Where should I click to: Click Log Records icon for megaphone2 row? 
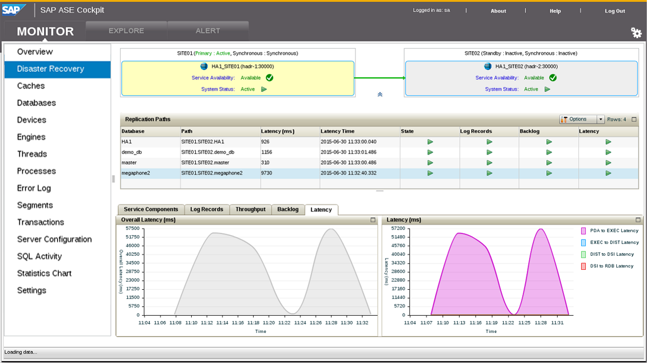coord(489,173)
